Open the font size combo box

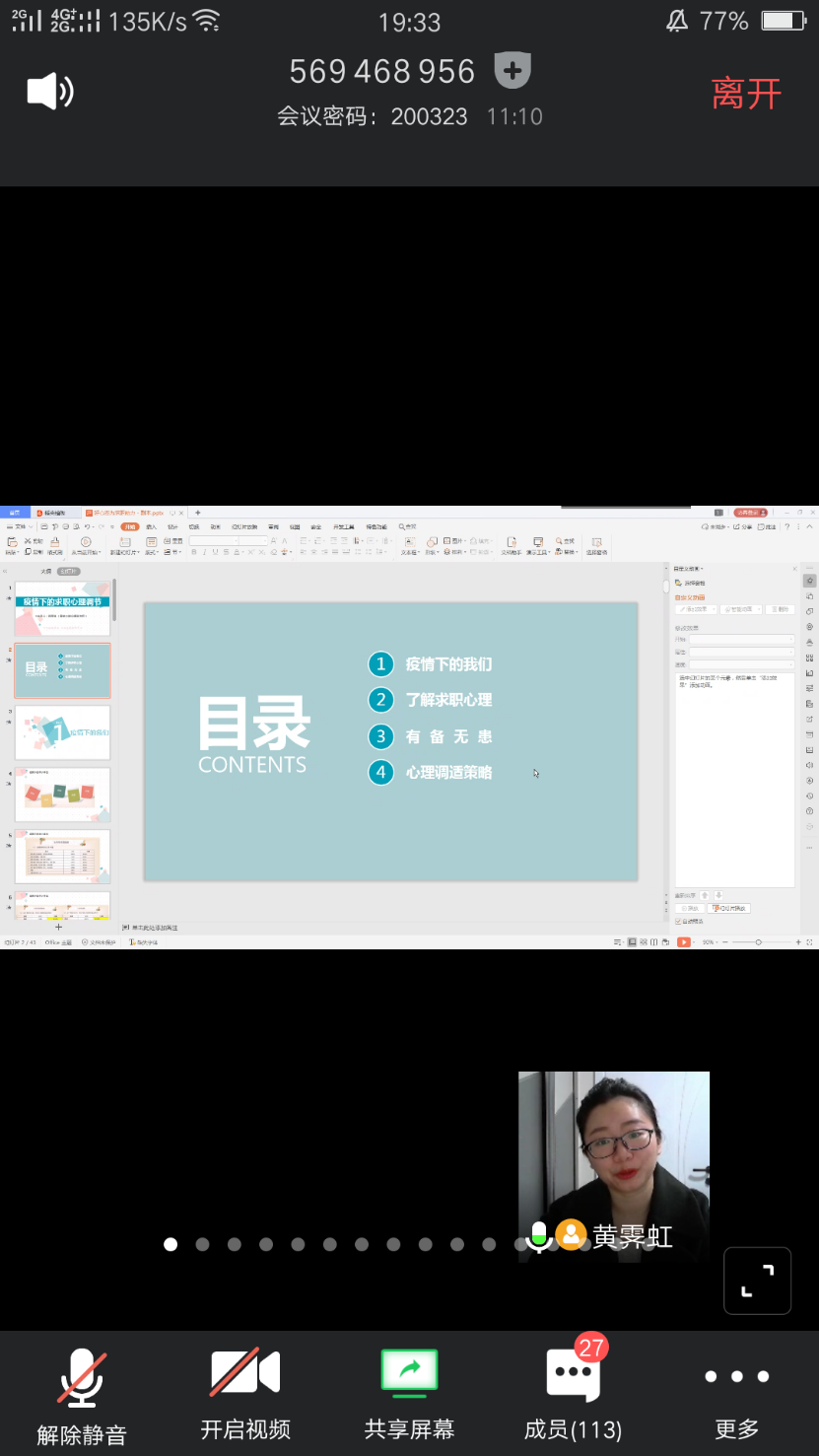253,541
